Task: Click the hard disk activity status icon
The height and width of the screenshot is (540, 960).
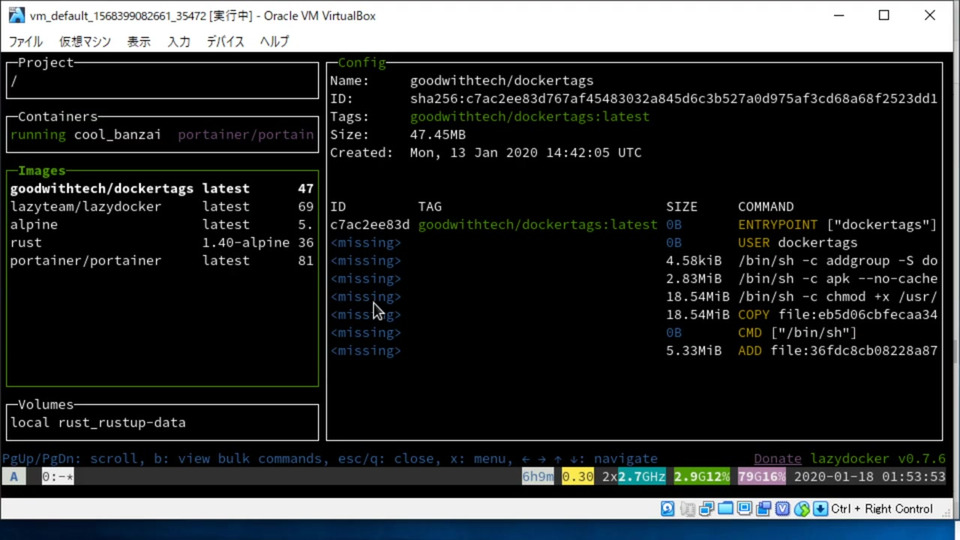Action: [667, 509]
